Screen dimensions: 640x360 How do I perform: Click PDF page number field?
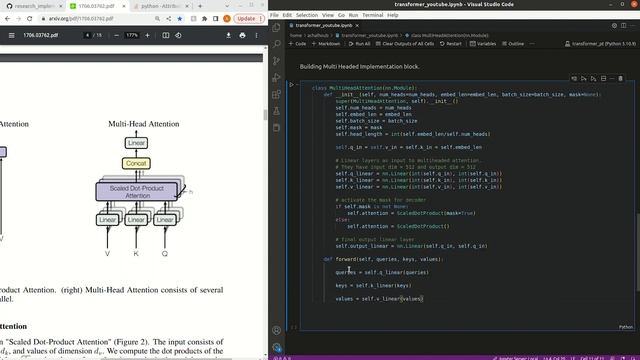[x=87, y=36]
